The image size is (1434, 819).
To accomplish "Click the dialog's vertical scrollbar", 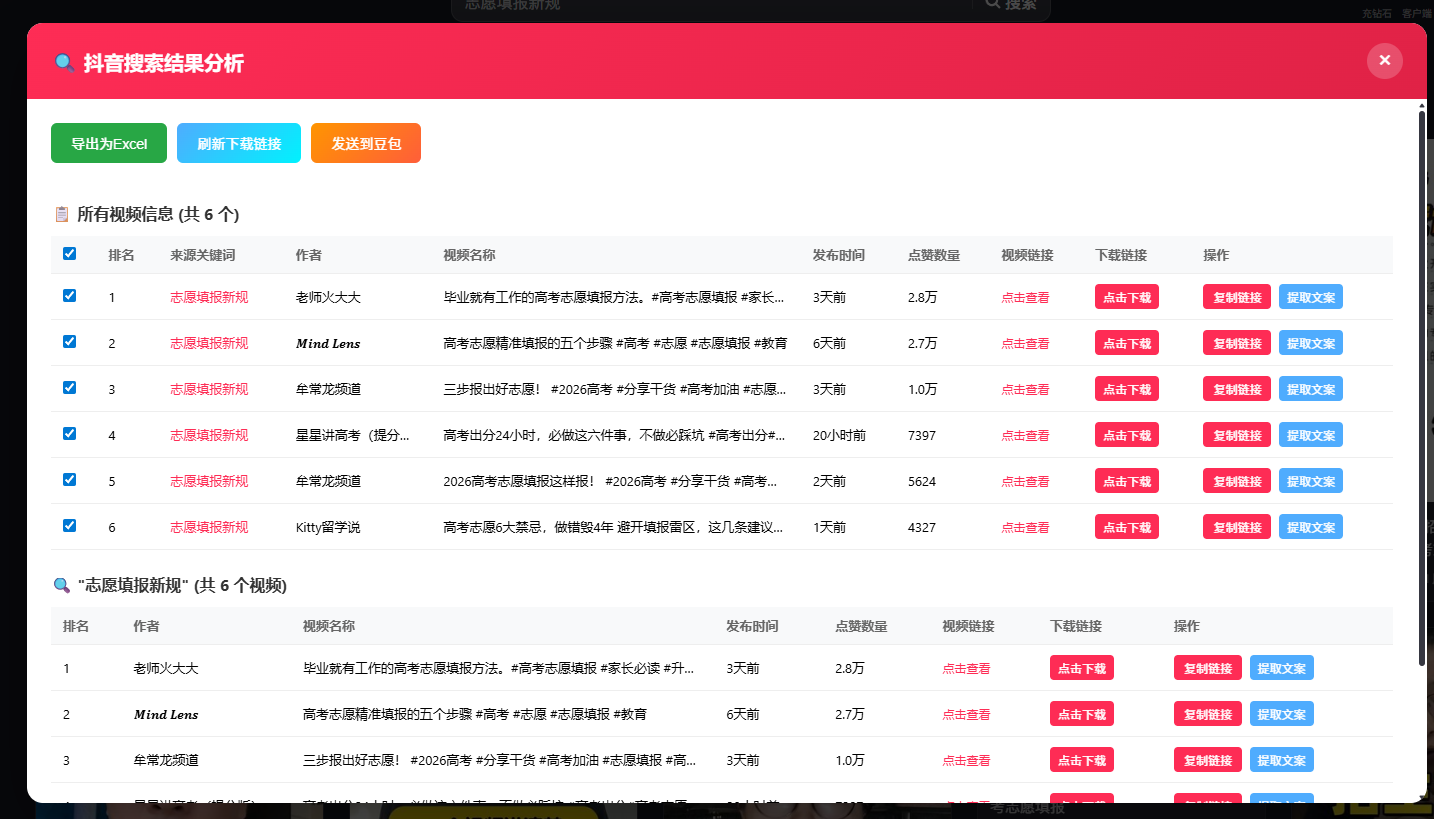I will click(x=1422, y=388).
